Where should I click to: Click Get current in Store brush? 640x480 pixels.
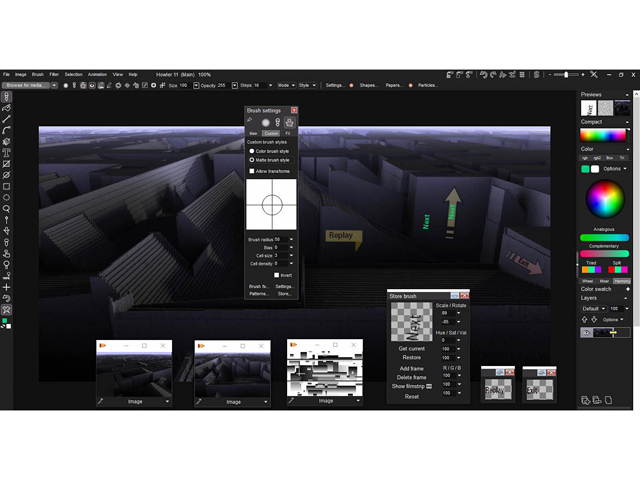411,349
